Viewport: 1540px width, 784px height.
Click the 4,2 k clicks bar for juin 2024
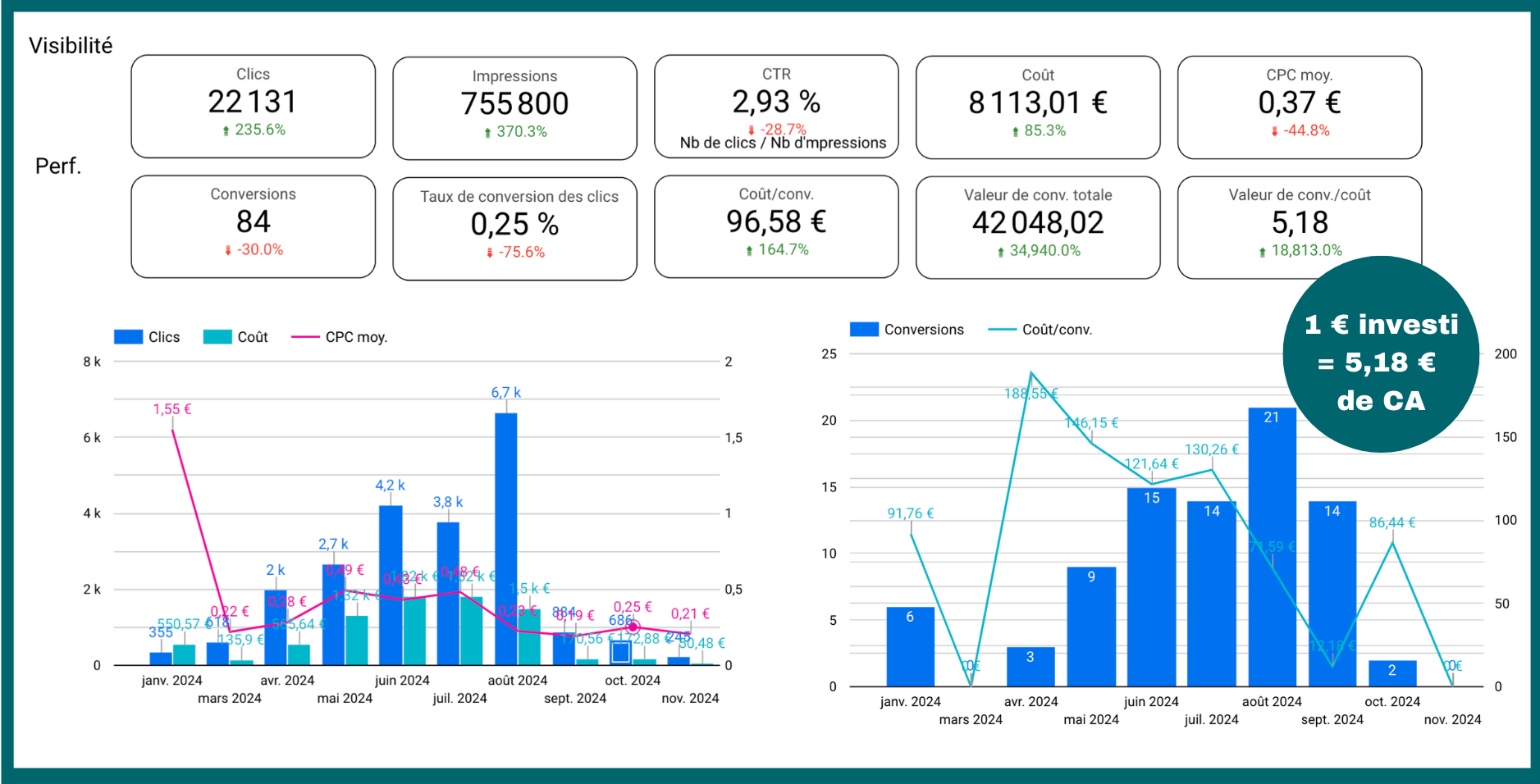391,586
